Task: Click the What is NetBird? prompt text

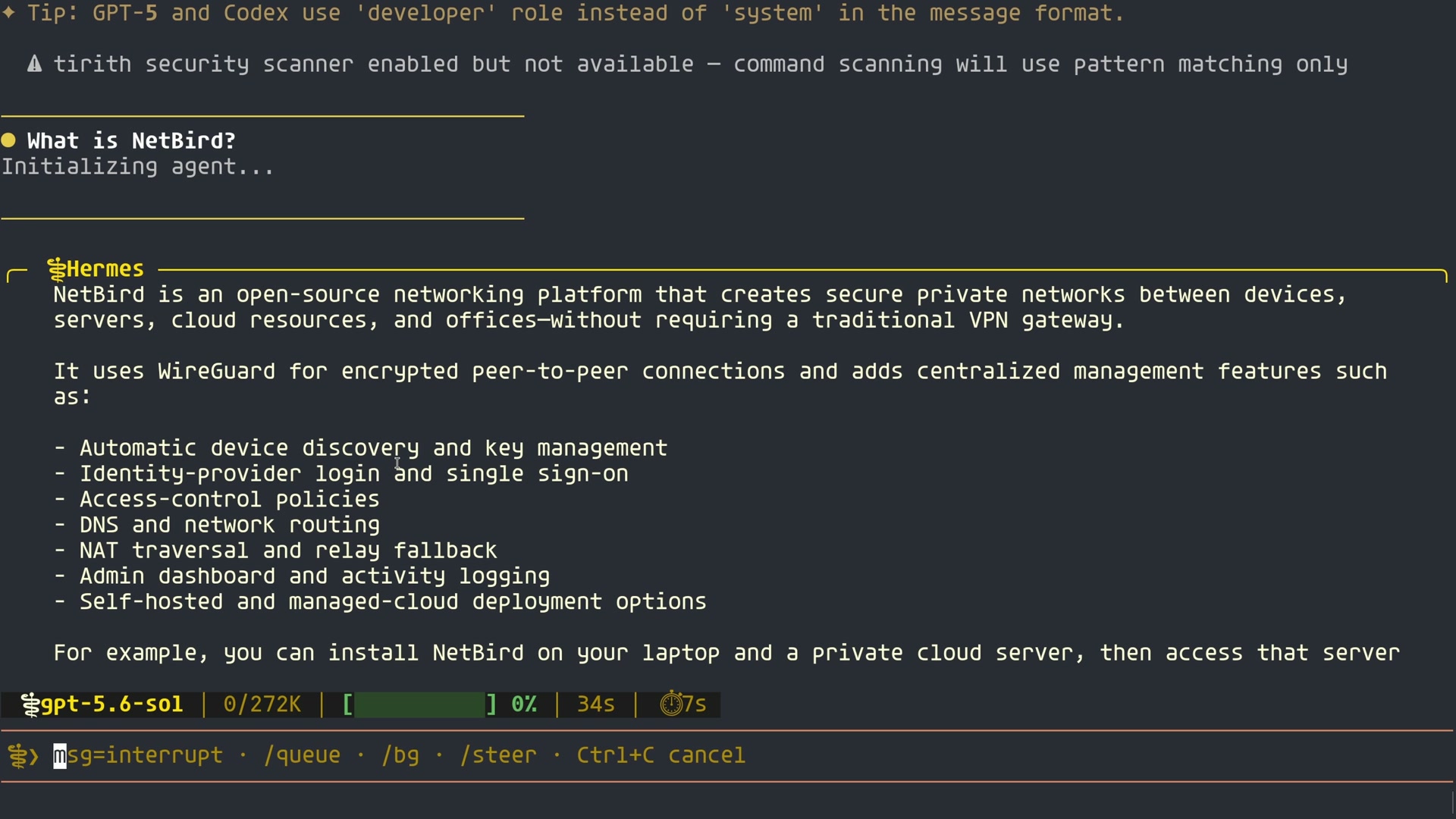Action: click(x=131, y=141)
